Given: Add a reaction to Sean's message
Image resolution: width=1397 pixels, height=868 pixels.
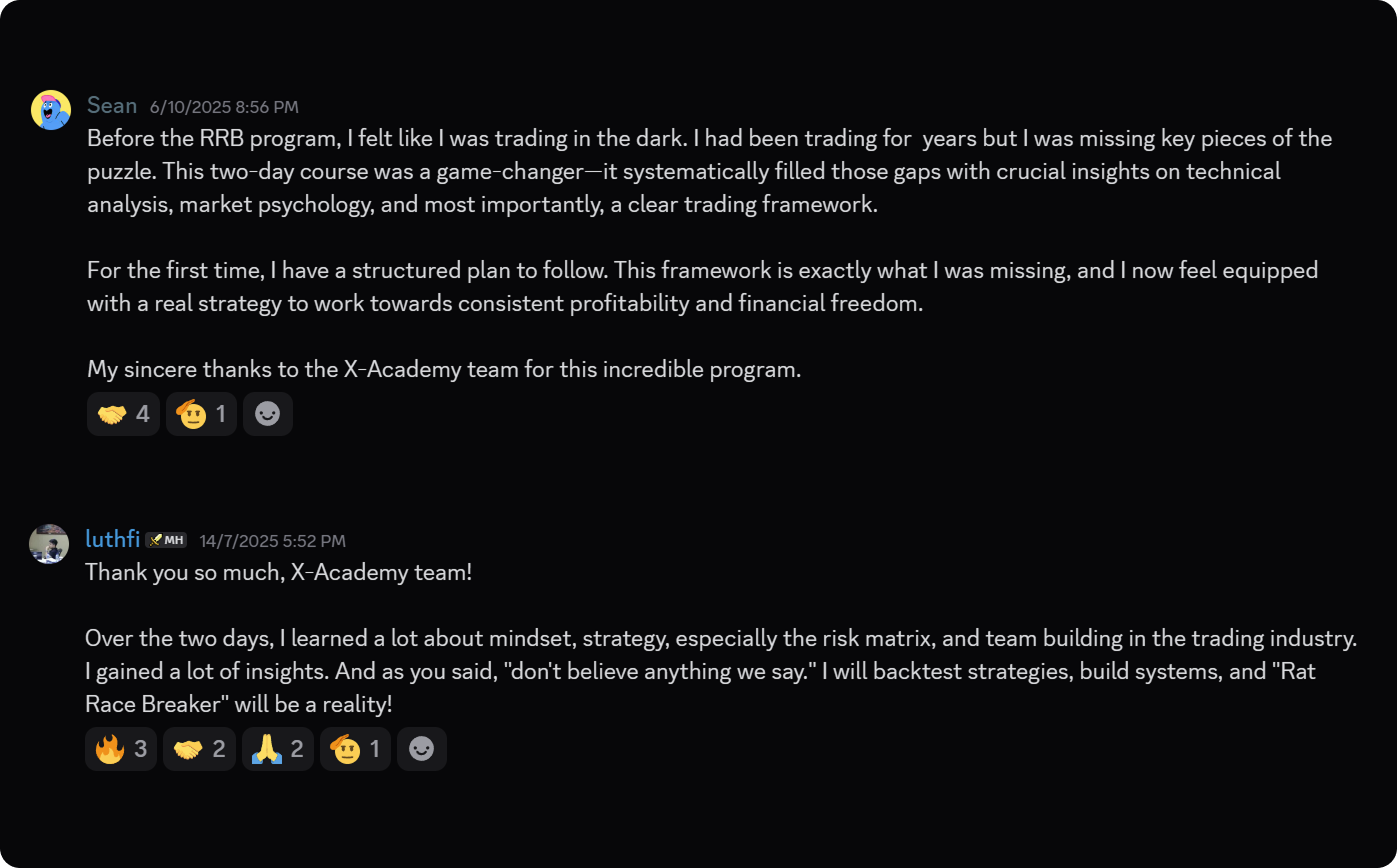Looking at the screenshot, I should pyautogui.click(x=268, y=414).
